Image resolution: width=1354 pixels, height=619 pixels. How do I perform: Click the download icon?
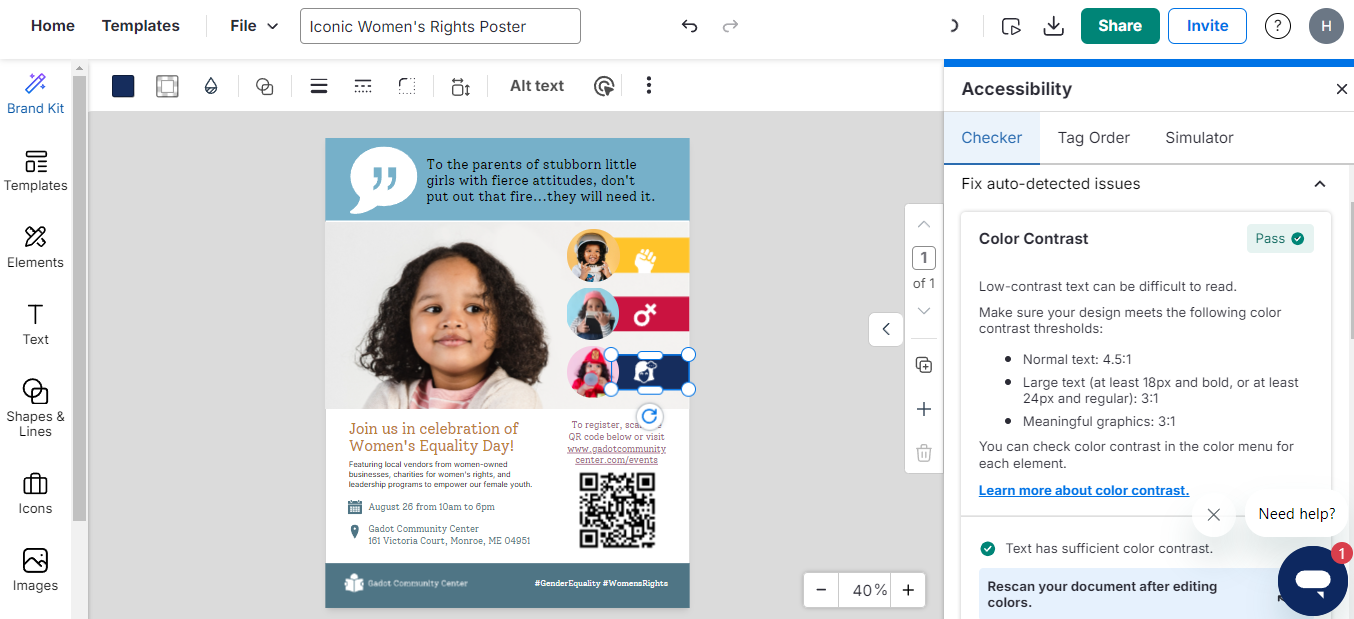click(1053, 26)
